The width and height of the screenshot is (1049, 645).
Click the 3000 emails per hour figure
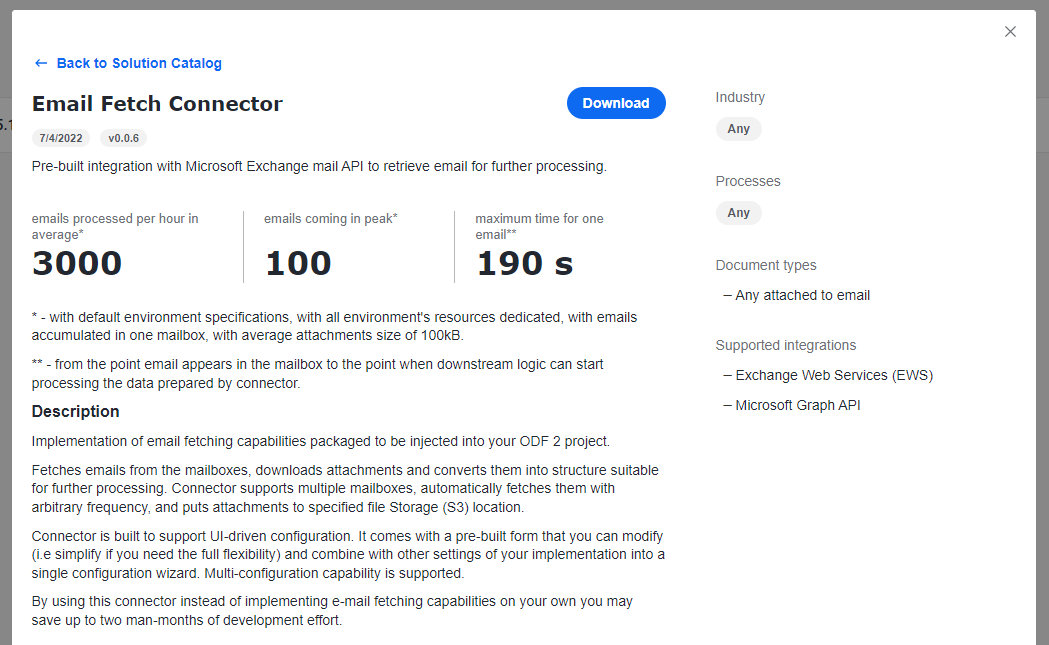pyautogui.click(x=77, y=263)
